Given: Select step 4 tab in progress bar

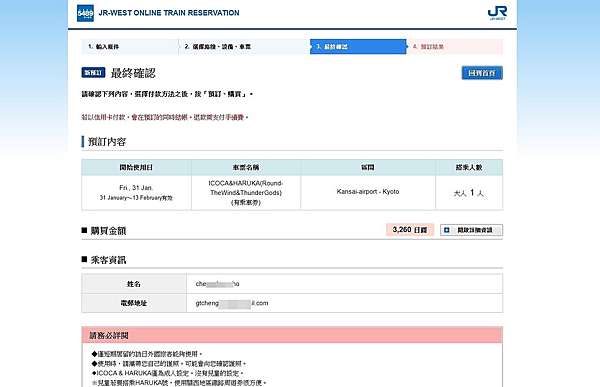Looking at the screenshot, I should coord(455,47).
